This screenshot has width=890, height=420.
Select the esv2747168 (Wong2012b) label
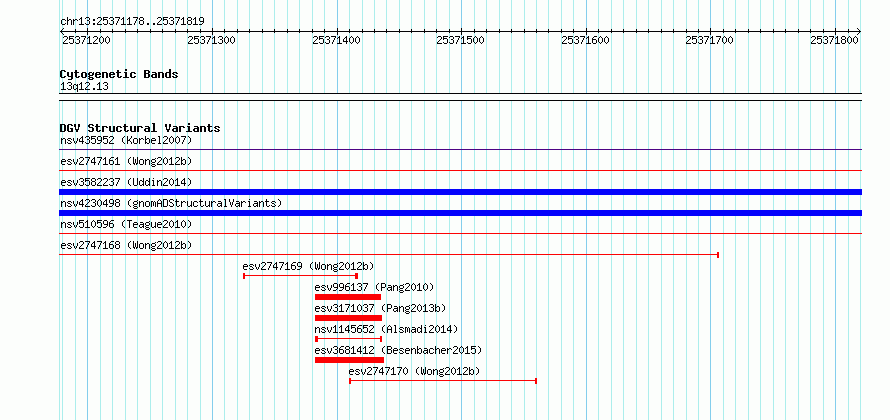[x=126, y=245]
